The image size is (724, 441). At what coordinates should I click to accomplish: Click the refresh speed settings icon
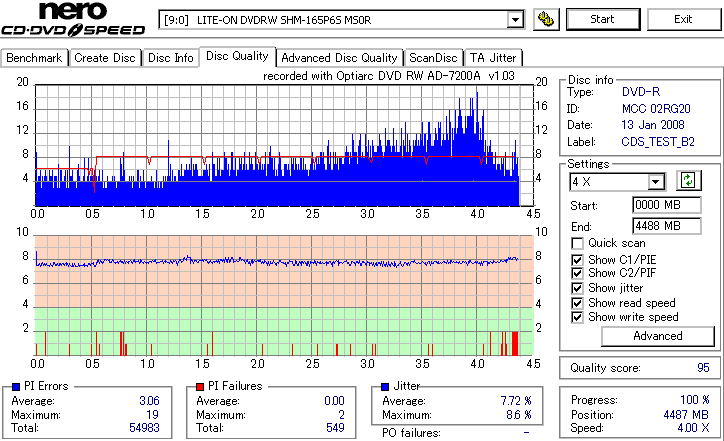688,180
